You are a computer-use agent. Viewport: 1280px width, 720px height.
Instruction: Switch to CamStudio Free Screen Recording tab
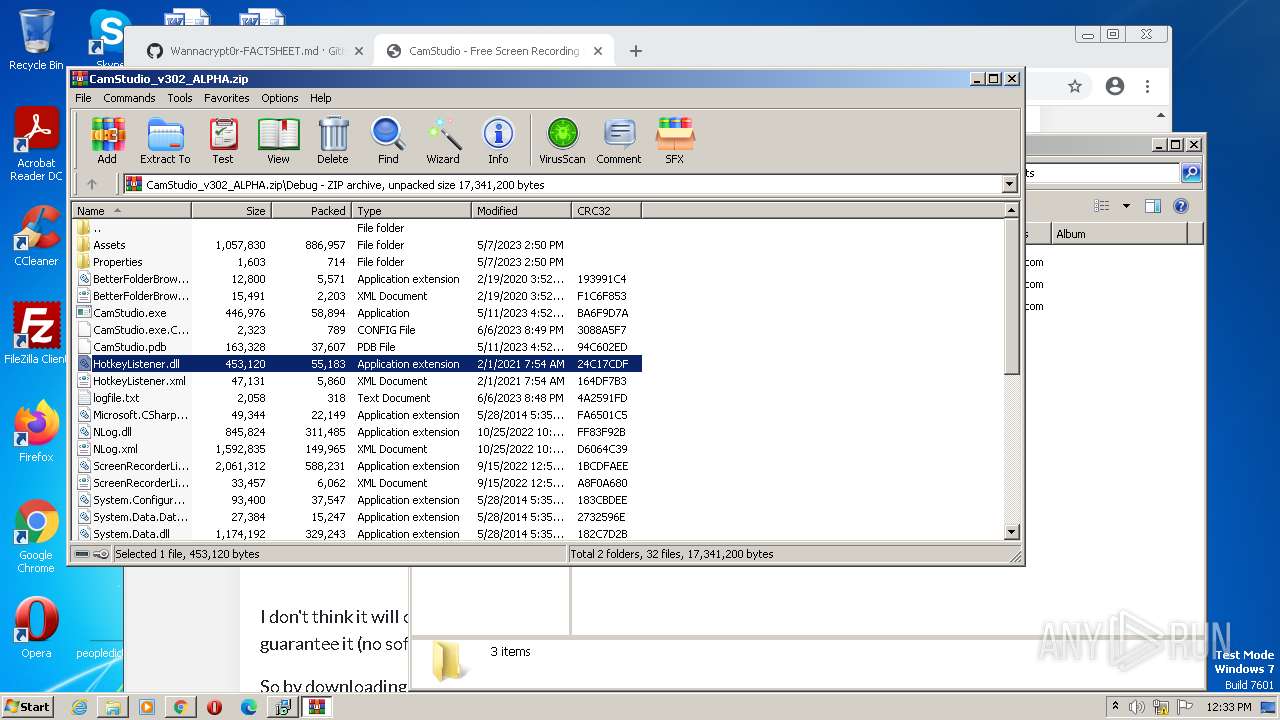[x=494, y=51]
